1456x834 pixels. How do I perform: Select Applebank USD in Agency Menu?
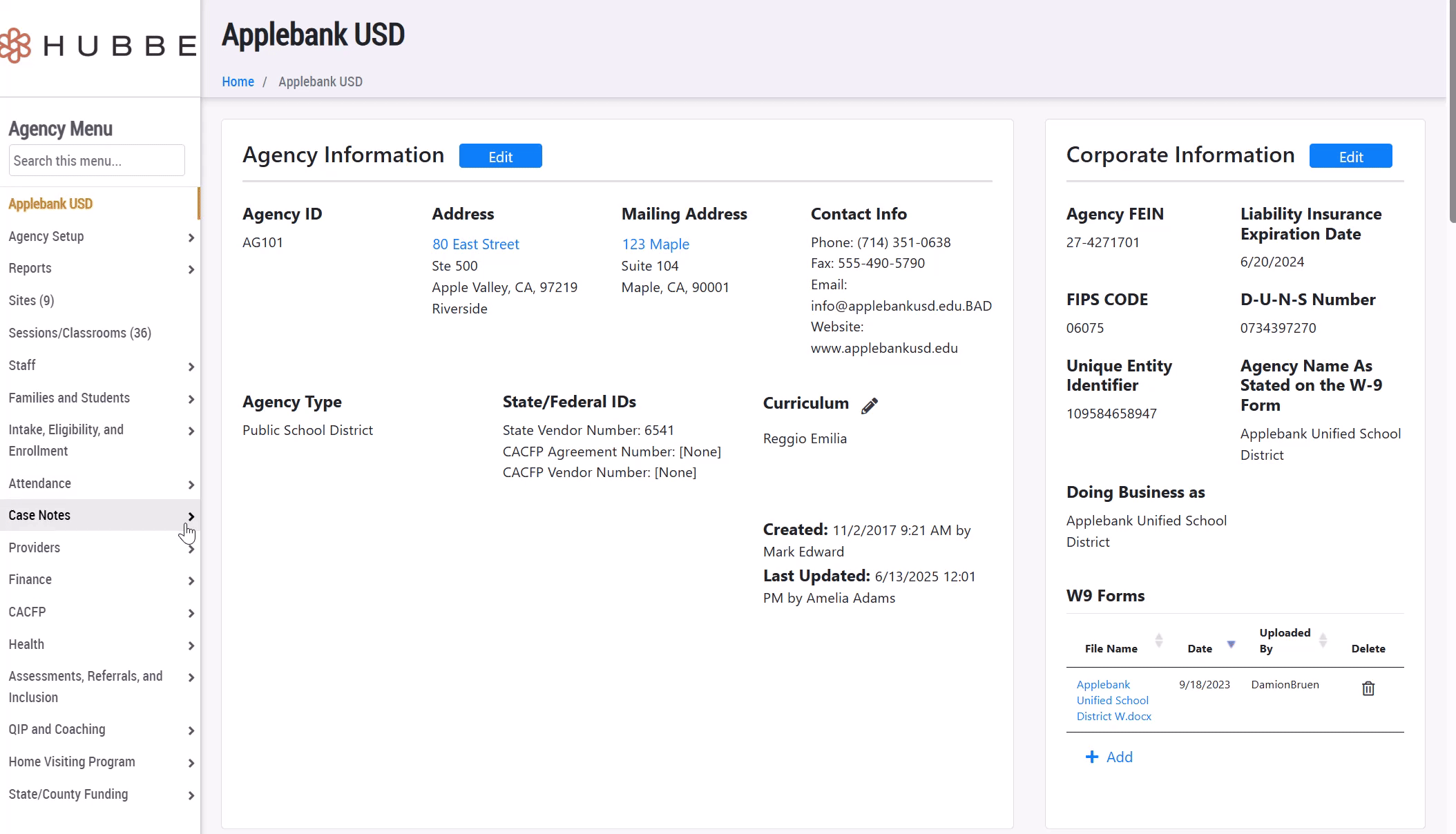pyautogui.click(x=50, y=204)
